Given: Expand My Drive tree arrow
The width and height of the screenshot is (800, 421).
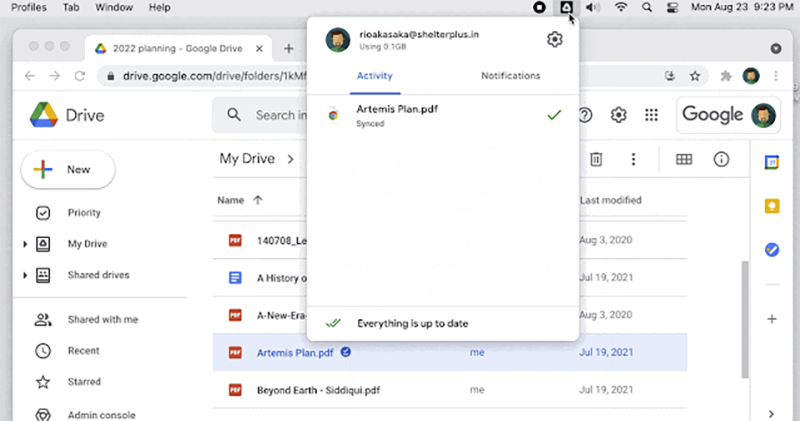Looking at the screenshot, I should pos(24,244).
